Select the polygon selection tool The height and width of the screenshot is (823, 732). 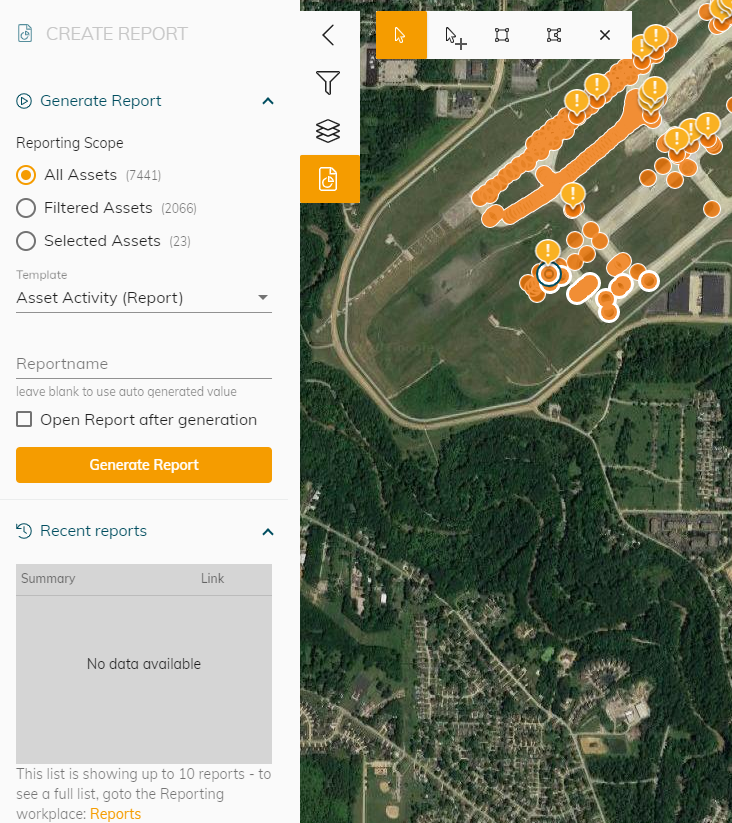click(554, 35)
